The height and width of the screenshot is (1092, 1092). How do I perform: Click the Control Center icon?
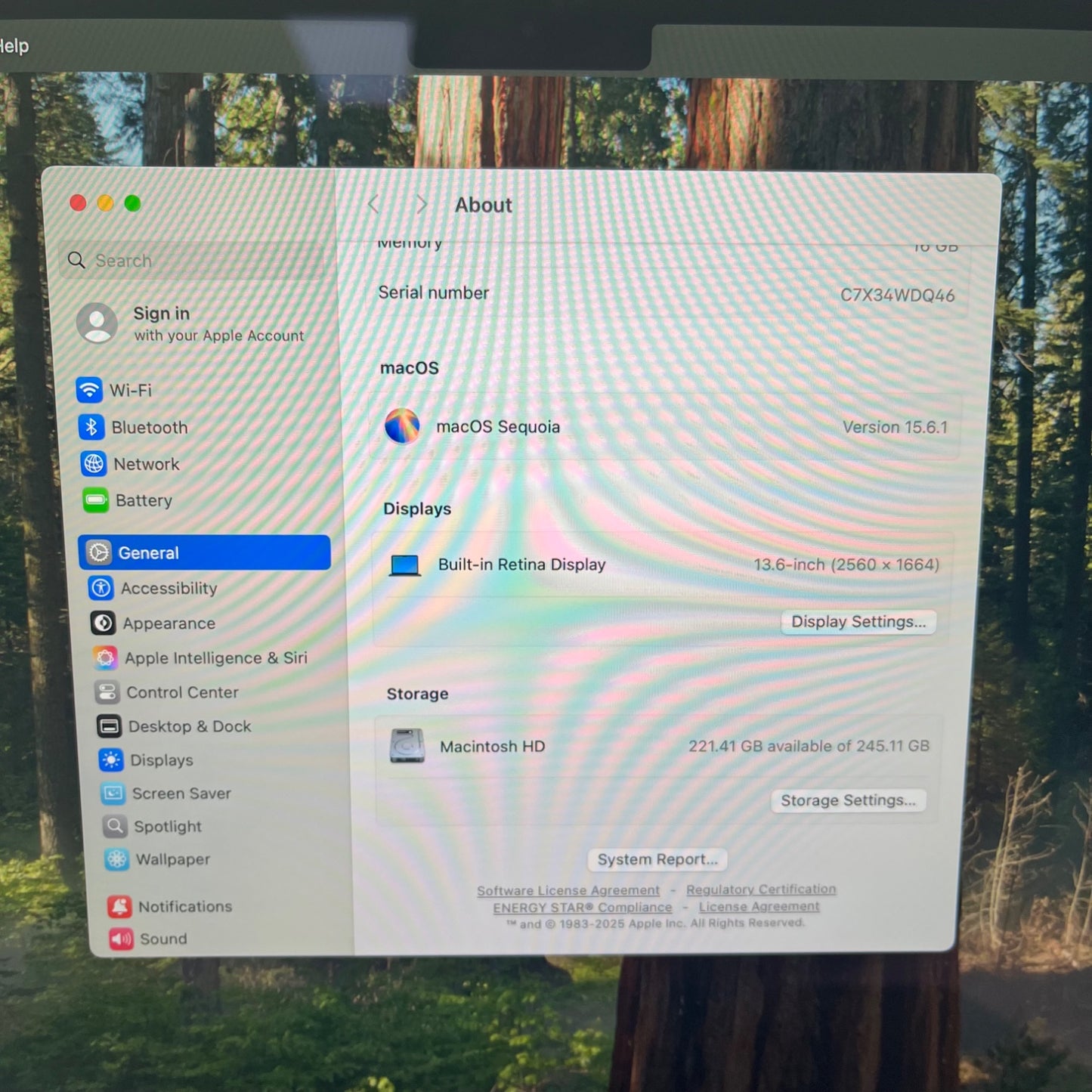click(107, 691)
